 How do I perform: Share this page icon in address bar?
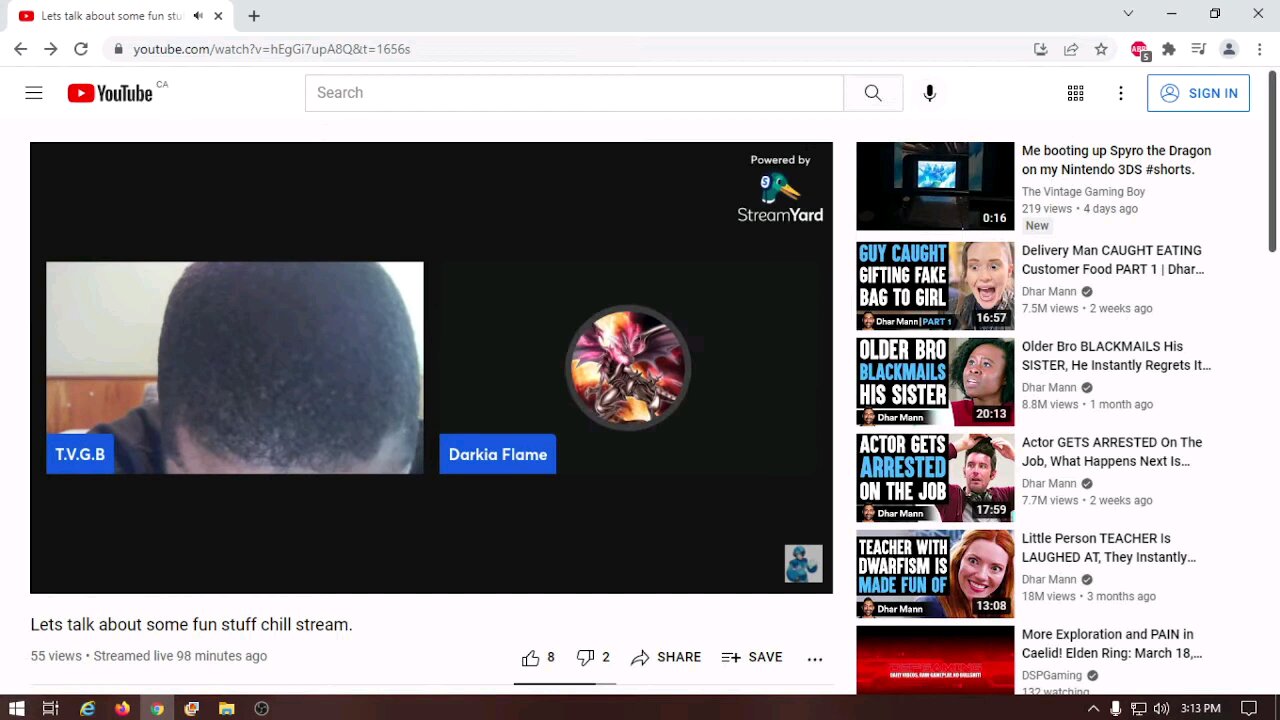(x=1071, y=49)
